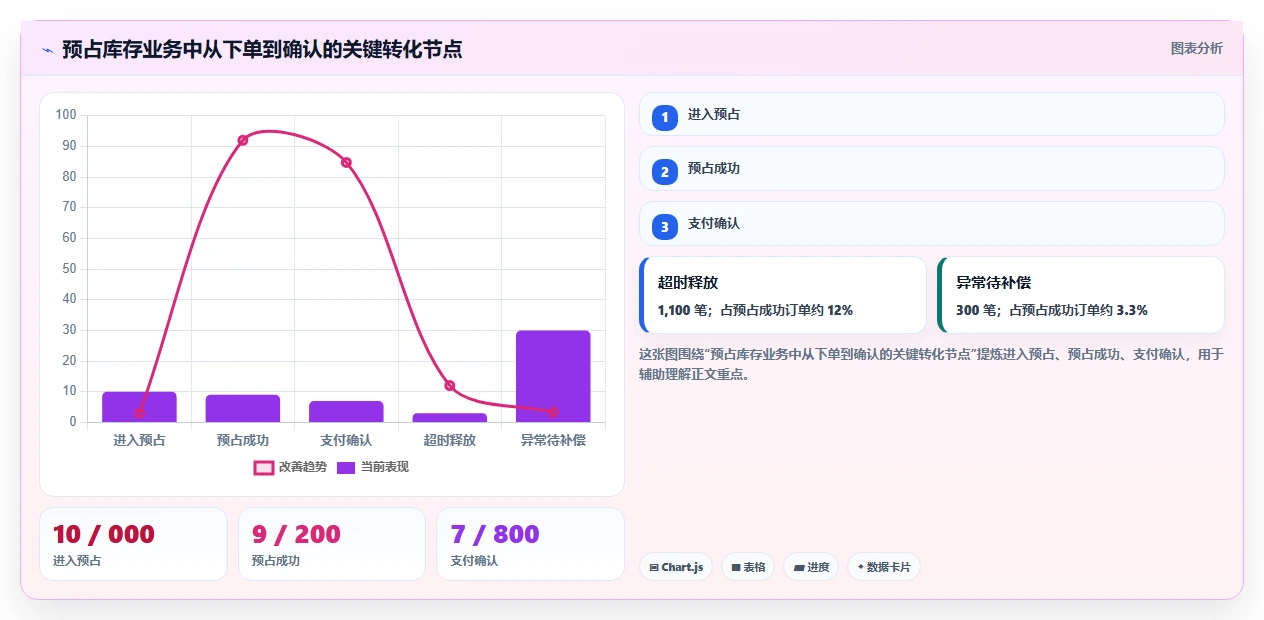Click the 图表分析 label in header
The image size is (1264, 620).
tap(1197, 48)
